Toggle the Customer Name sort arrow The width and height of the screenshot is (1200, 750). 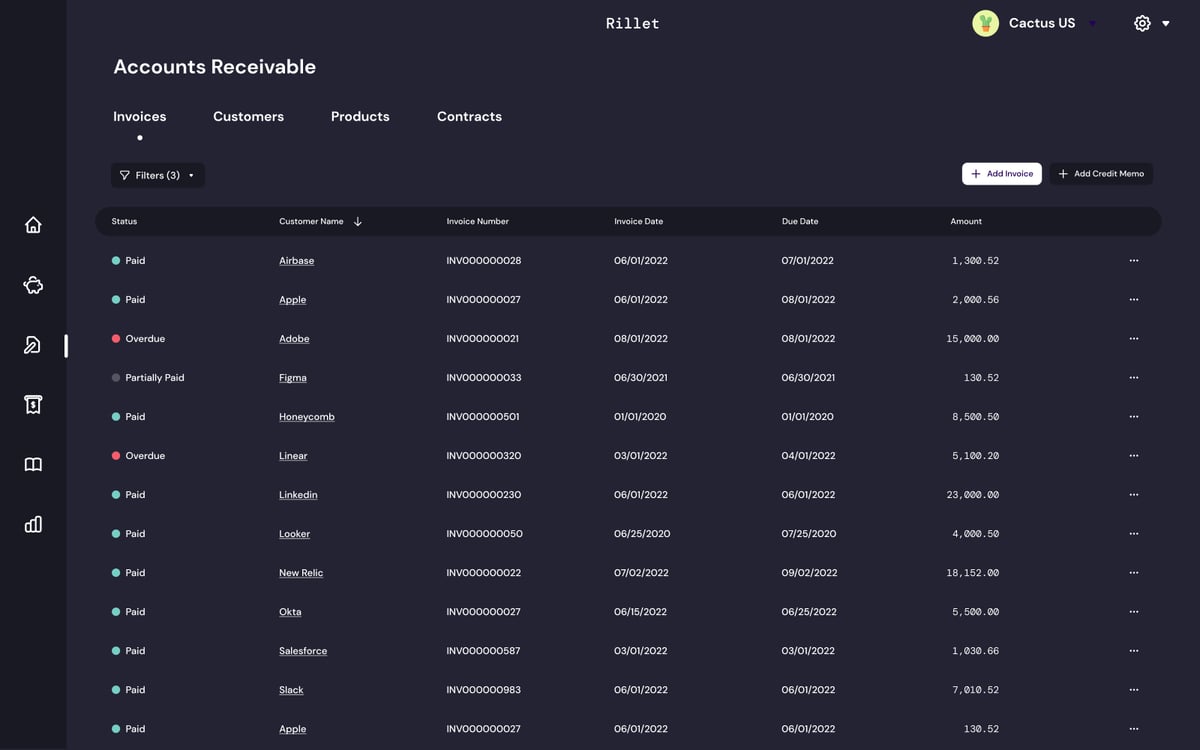358,221
